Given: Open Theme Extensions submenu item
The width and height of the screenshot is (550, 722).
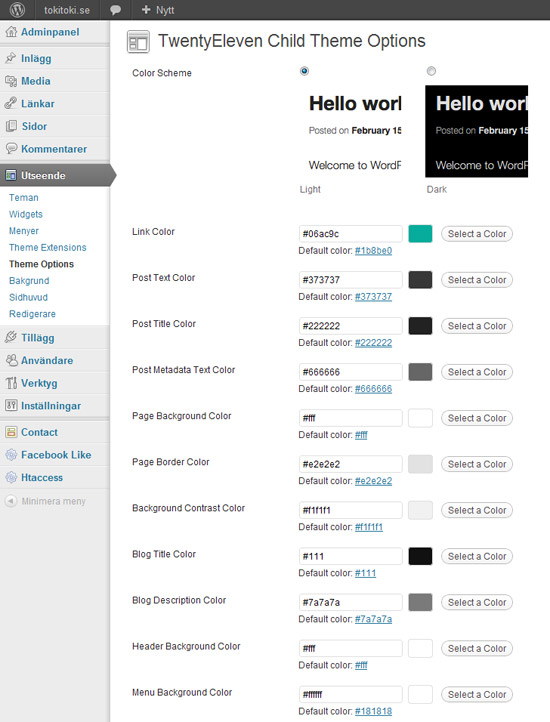Looking at the screenshot, I should tap(47, 247).
